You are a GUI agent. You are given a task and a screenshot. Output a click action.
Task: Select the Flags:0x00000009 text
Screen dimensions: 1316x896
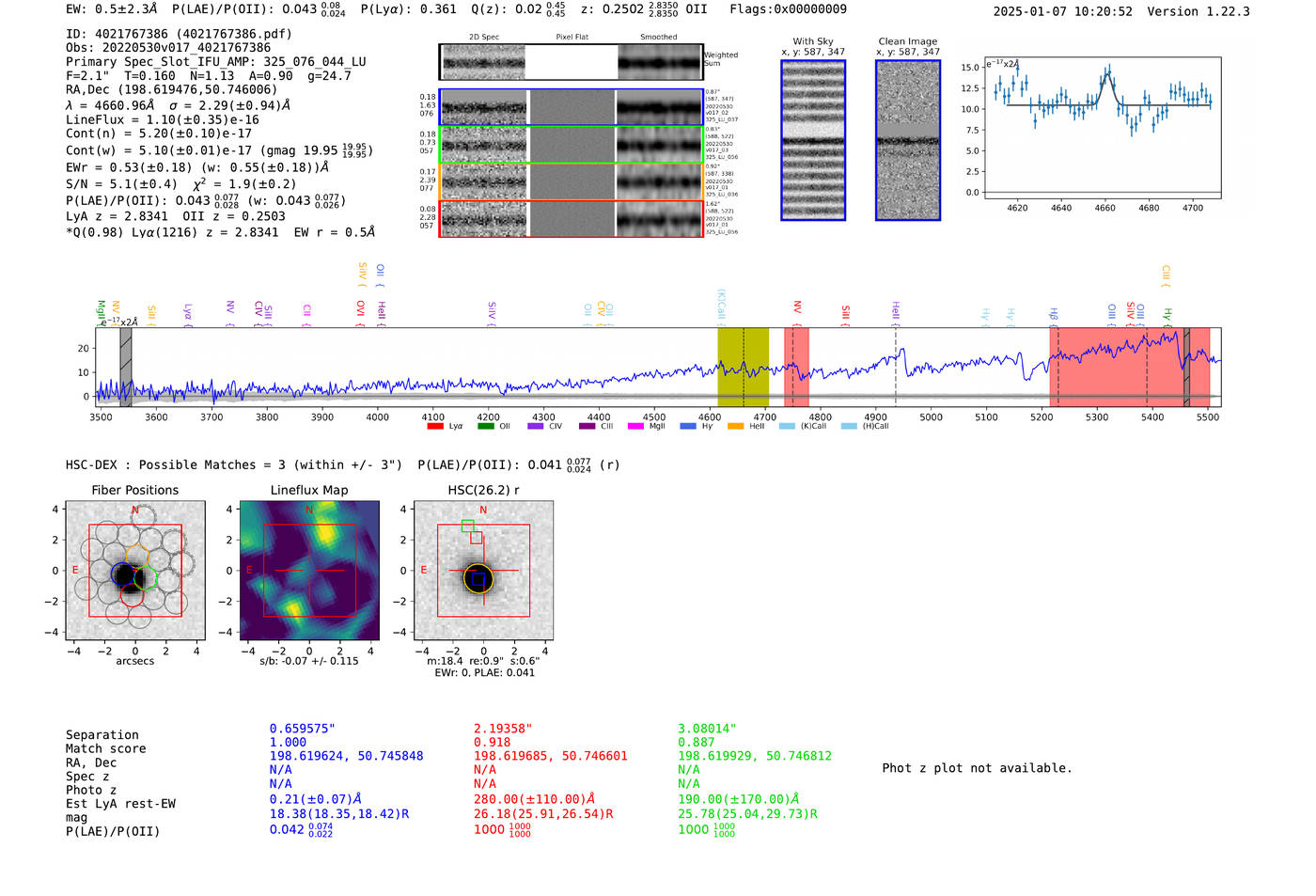click(788, 9)
